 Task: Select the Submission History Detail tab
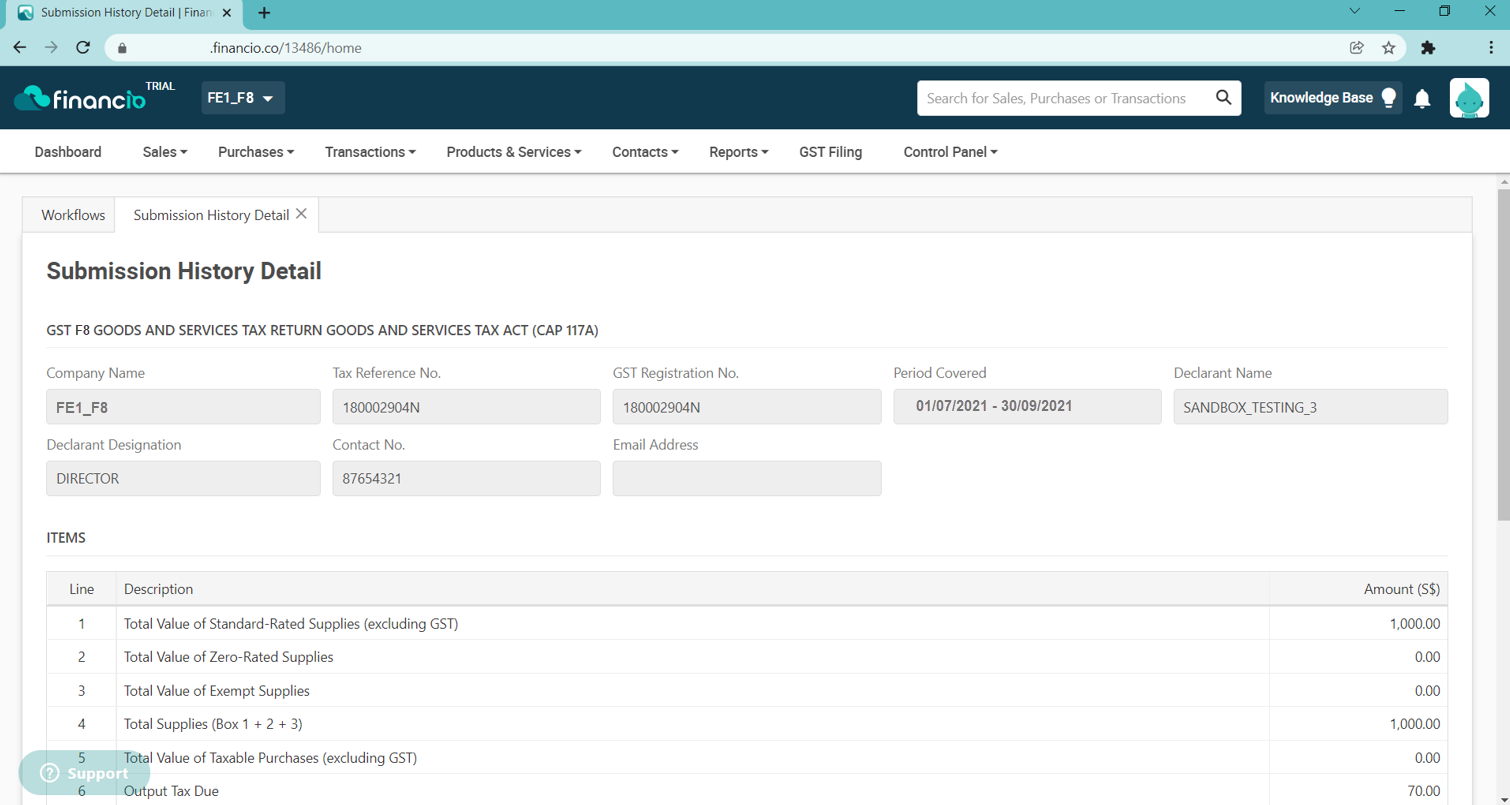click(x=211, y=215)
